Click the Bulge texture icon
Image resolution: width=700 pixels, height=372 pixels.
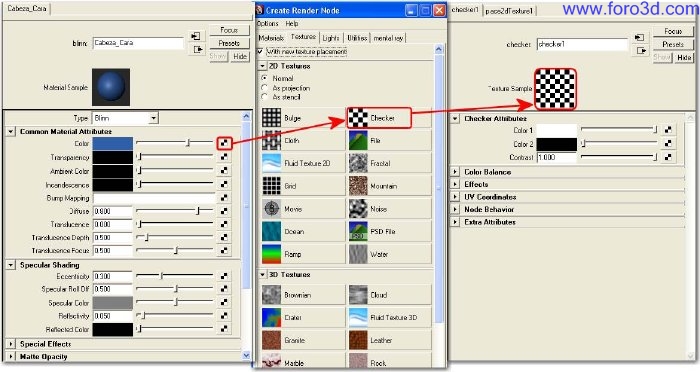pos(271,118)
